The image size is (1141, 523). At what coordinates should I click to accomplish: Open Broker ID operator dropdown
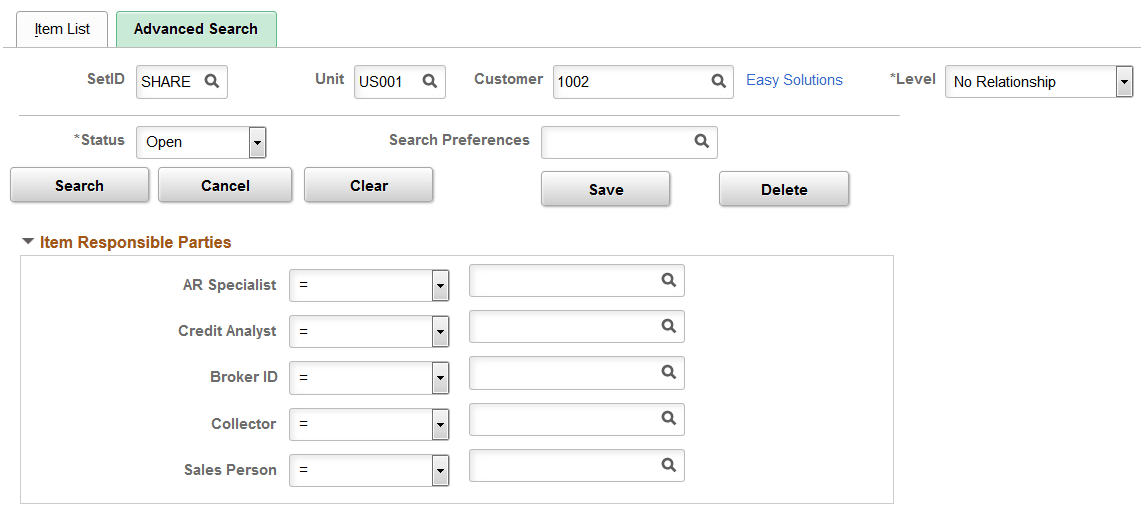pyautogui.click(x=369, y=378)
